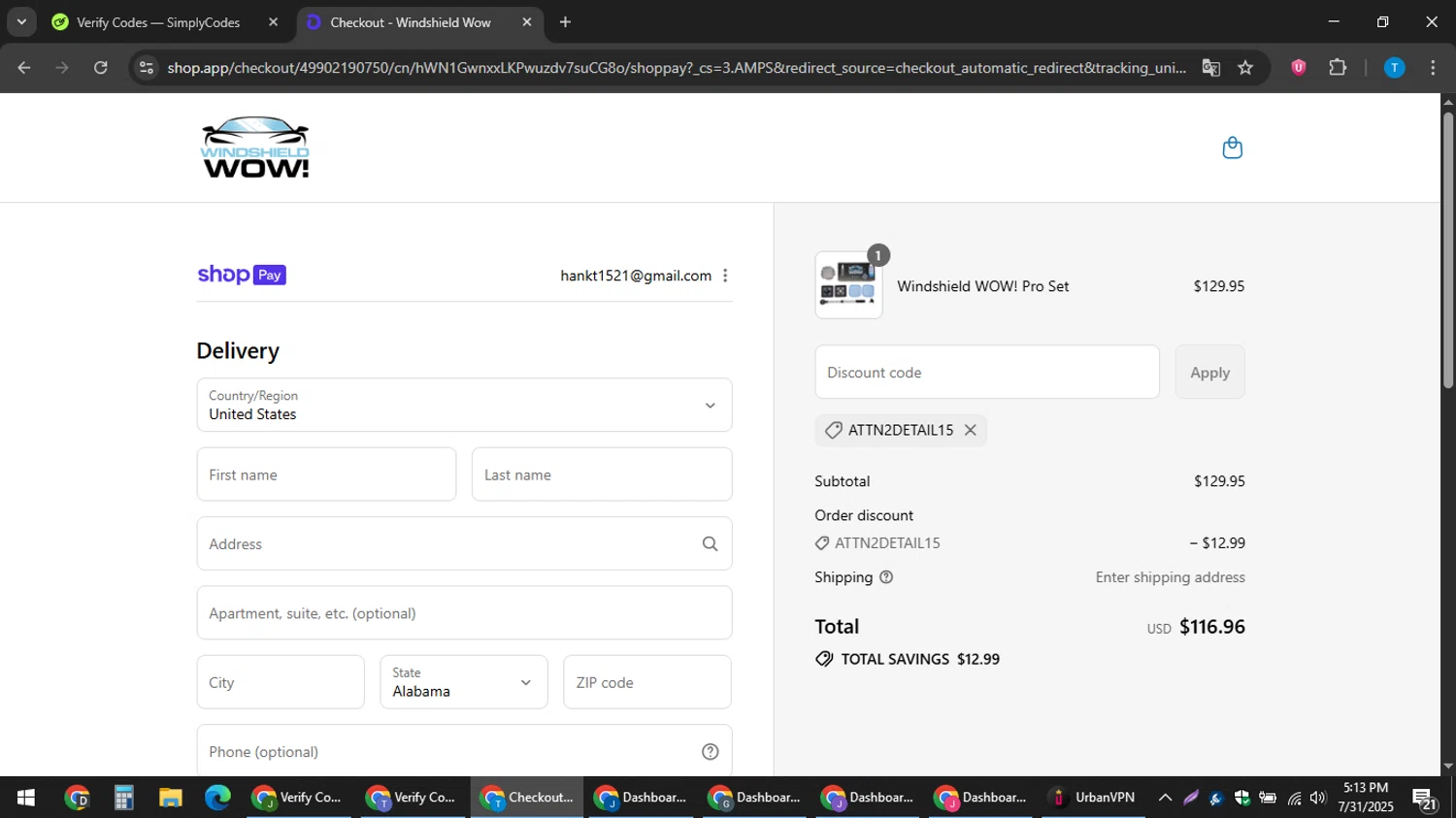Open the browser extensions puzzle icon

click(x=1338, y=68)
